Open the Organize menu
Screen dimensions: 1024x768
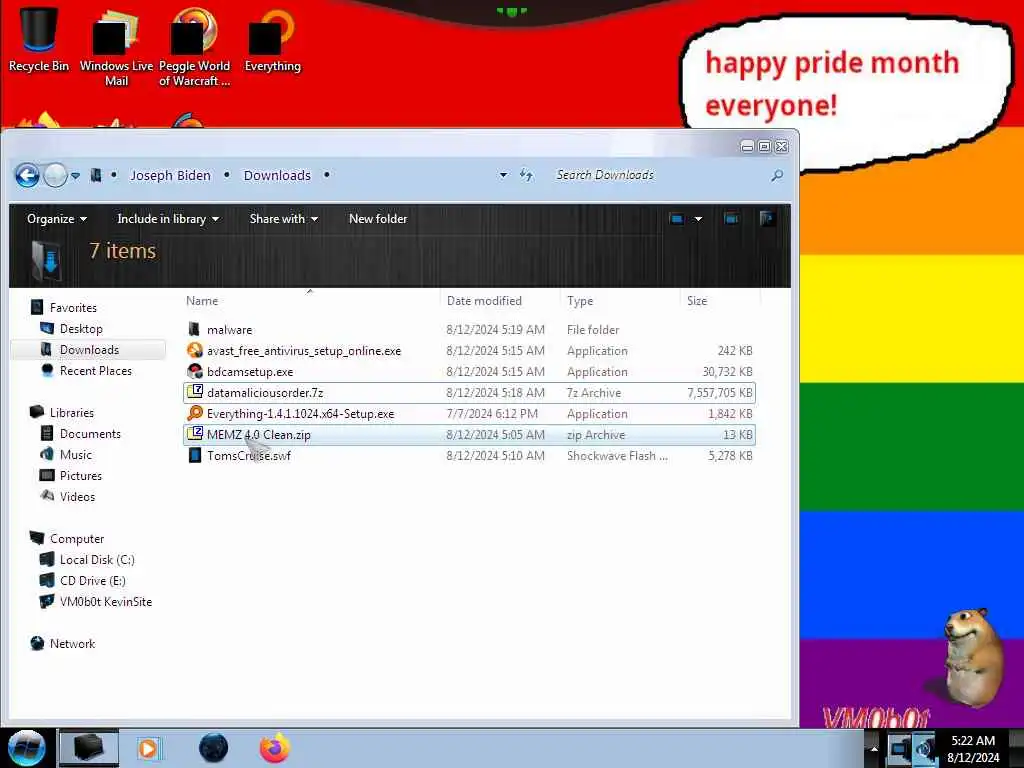57,219
